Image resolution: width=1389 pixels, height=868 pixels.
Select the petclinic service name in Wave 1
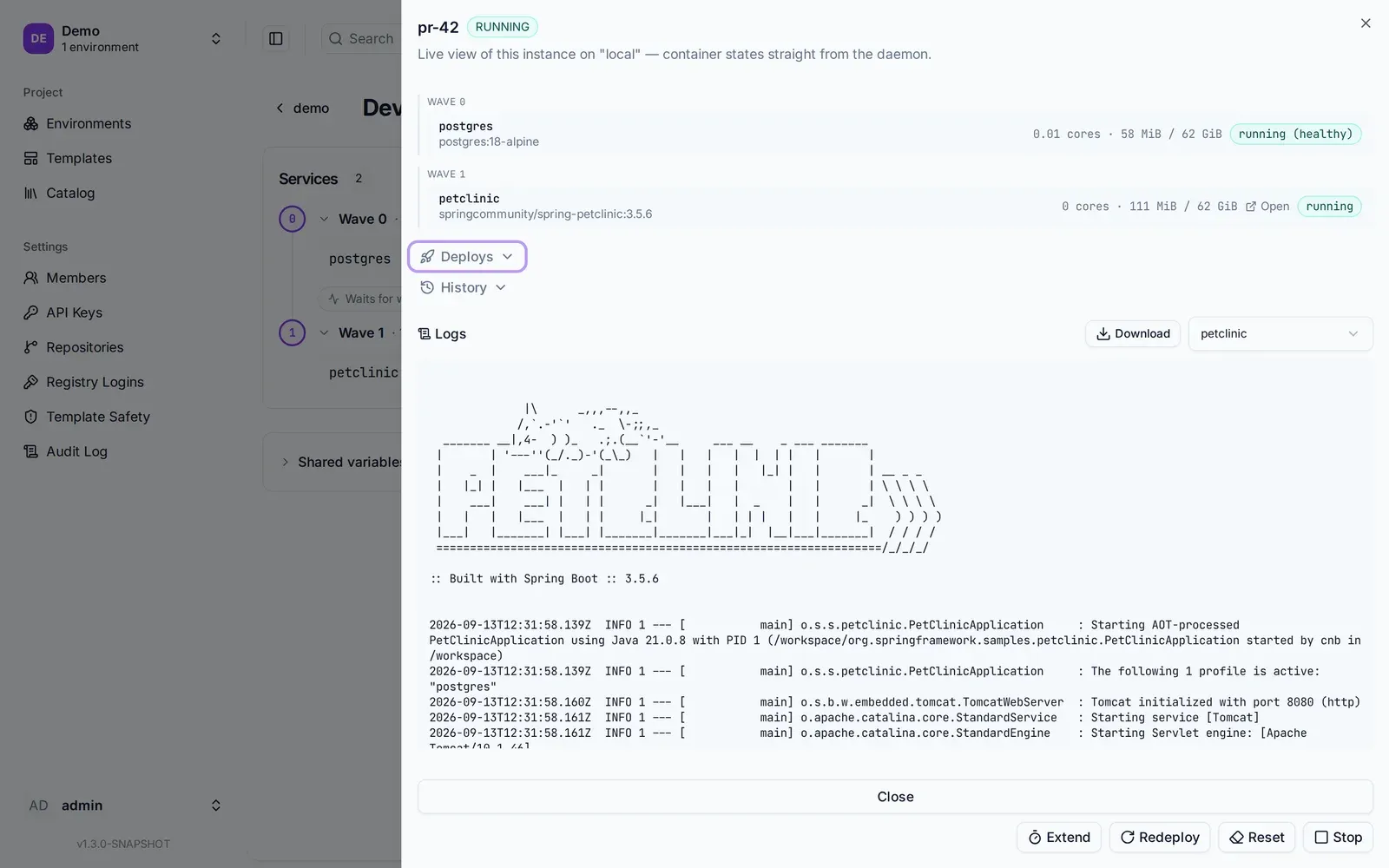pyautogui.click(x=469, y=199)
